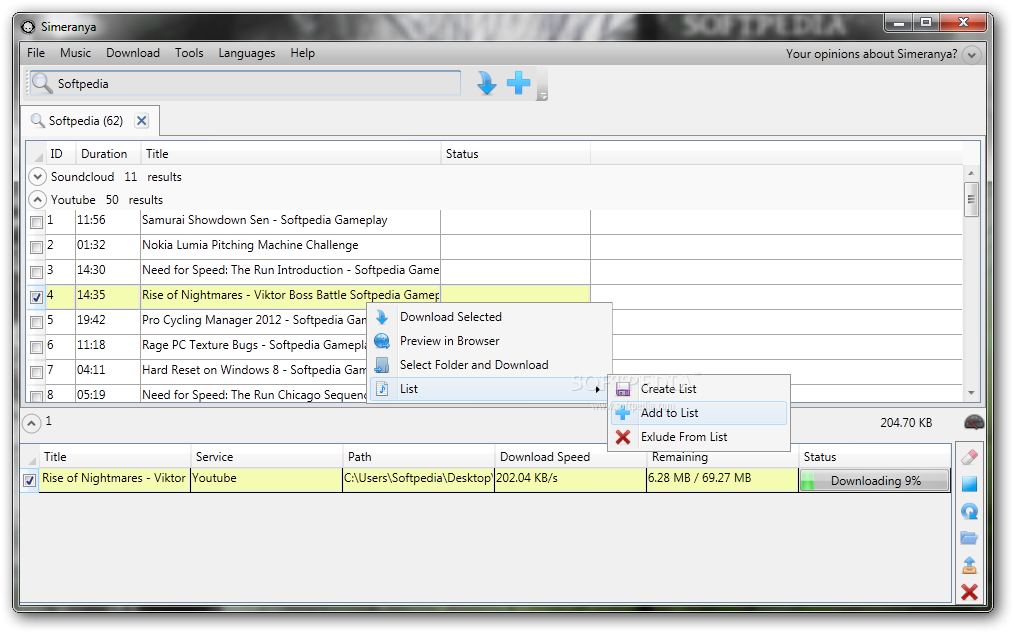Check the box for Samurai Showdown Sen row
This screenshot has width=1014, height=633.
[x=36, y=222]
